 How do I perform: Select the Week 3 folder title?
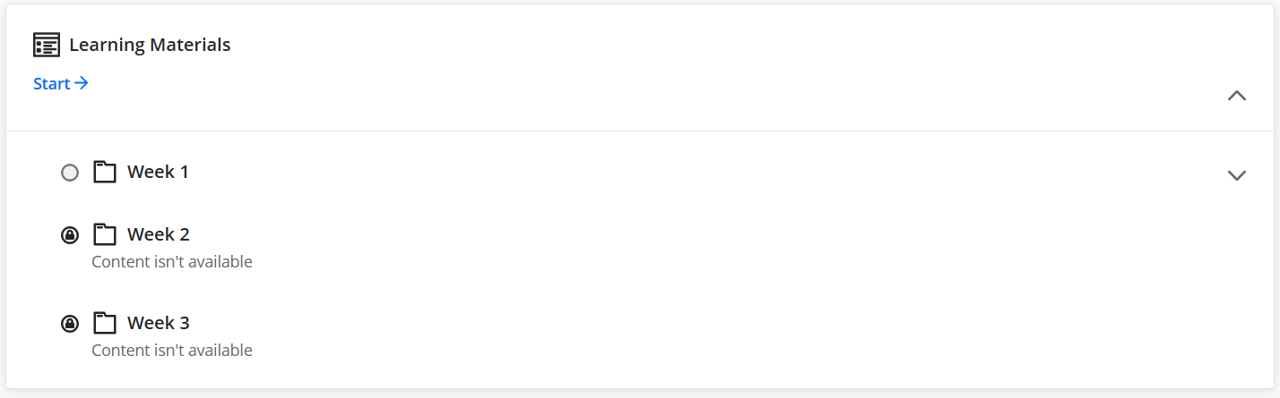coord(158,323)
